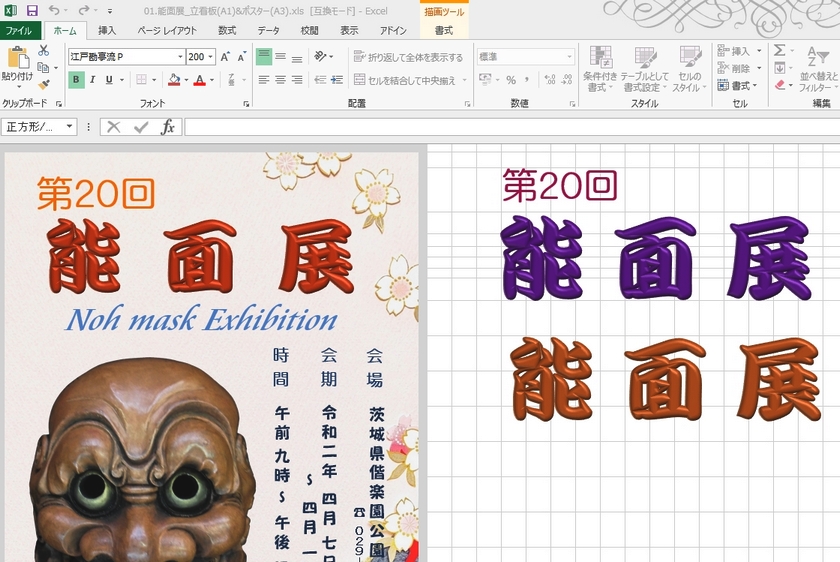Toggle Align Left

[264, 80]
